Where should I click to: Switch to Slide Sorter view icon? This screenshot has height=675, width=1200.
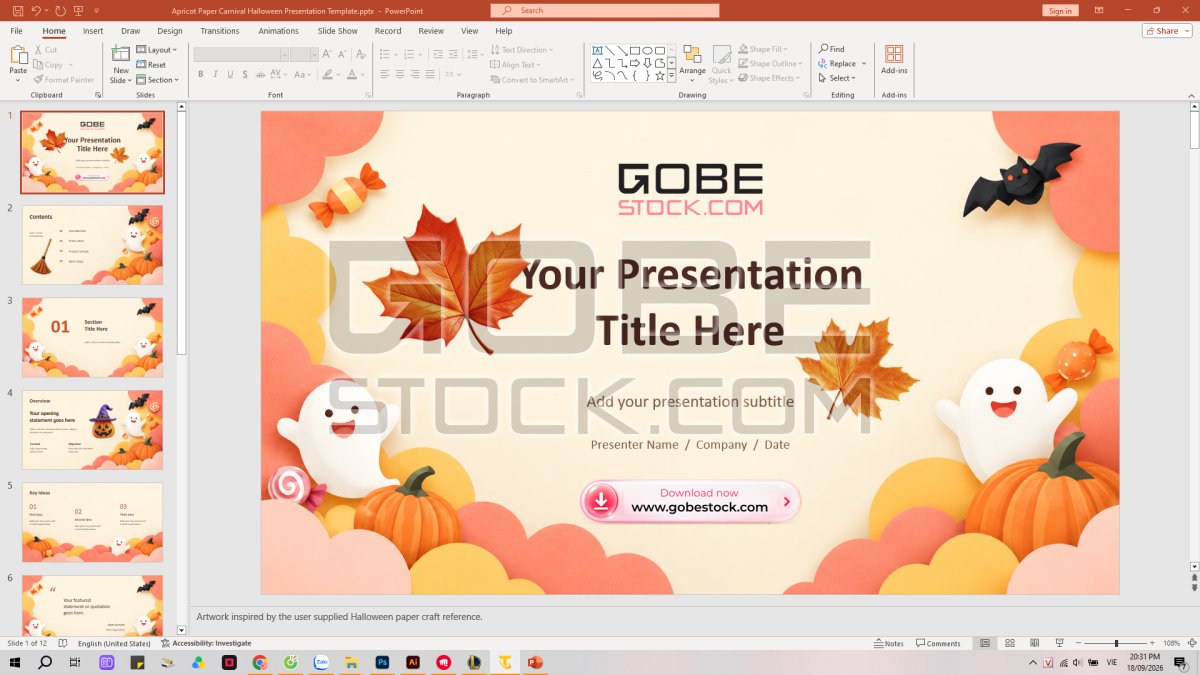[x=1009, y=643]
